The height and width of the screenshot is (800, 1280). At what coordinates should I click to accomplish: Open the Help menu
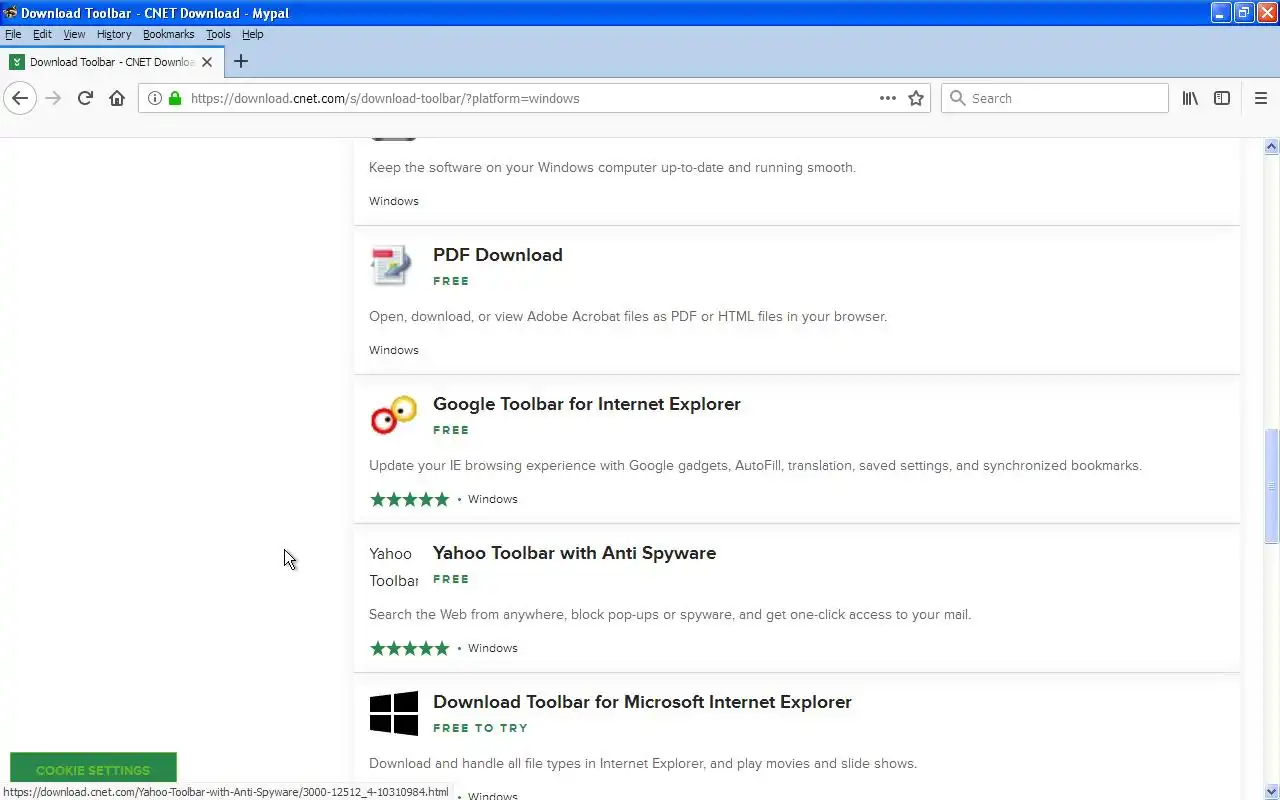[x=252, y=34]
